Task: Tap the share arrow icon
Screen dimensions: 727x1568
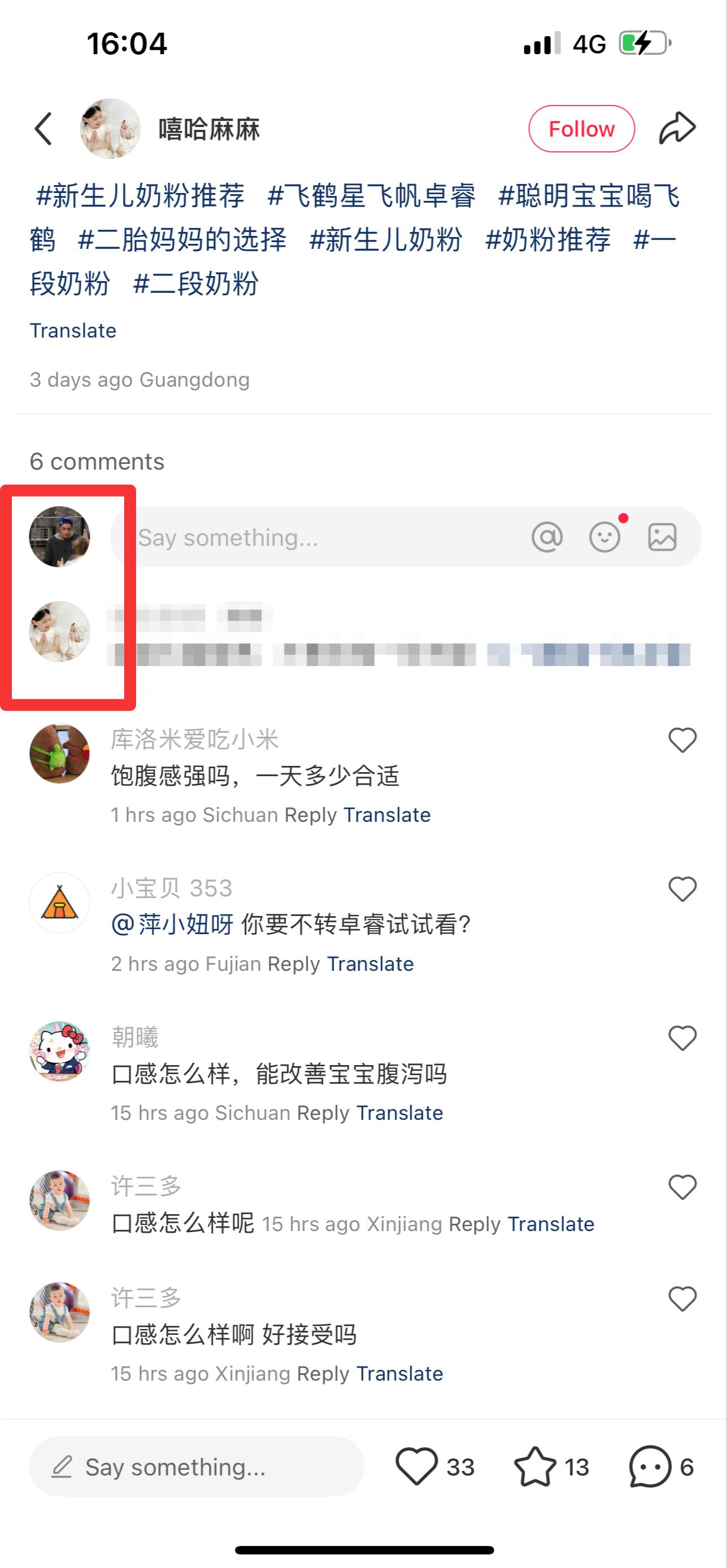Action: [x=677, y=128]
